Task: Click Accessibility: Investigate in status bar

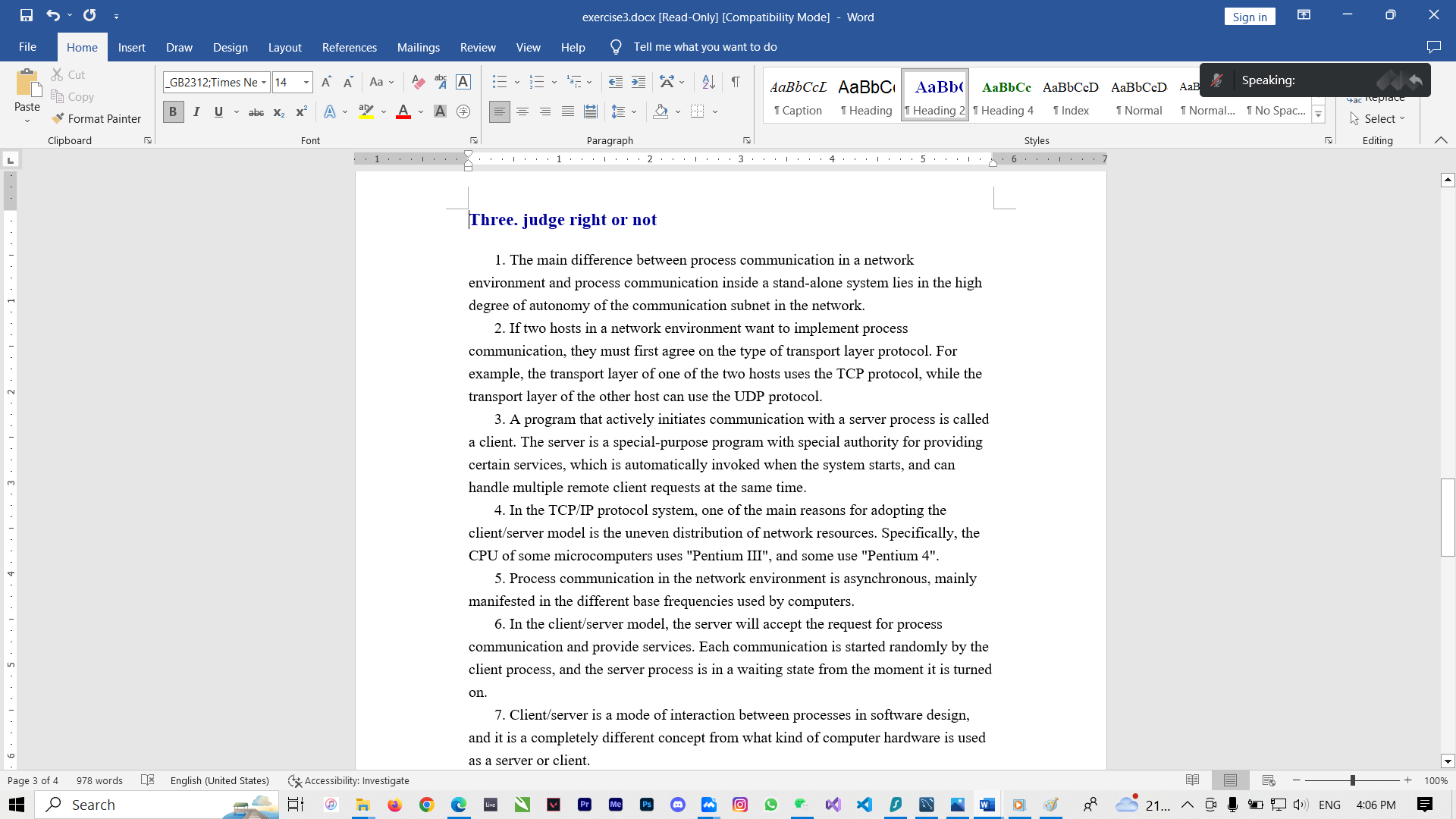Action: [x=349, y=780]
